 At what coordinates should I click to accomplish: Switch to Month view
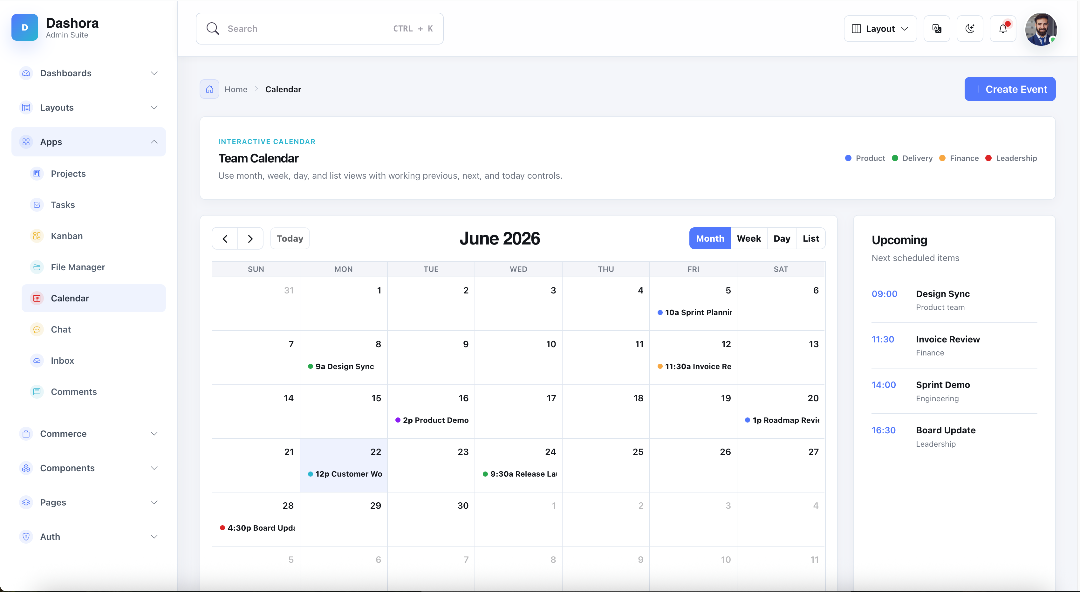tap(710, 238)
